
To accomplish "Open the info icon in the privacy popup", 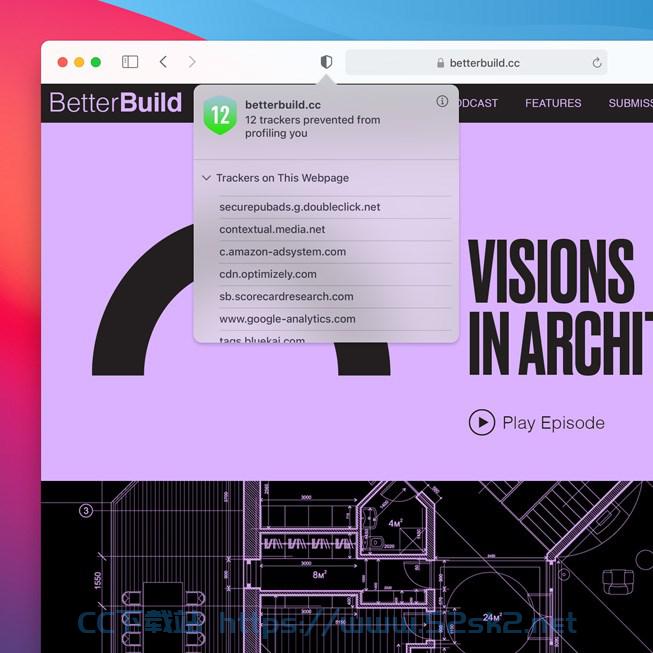I will point(442,101).
